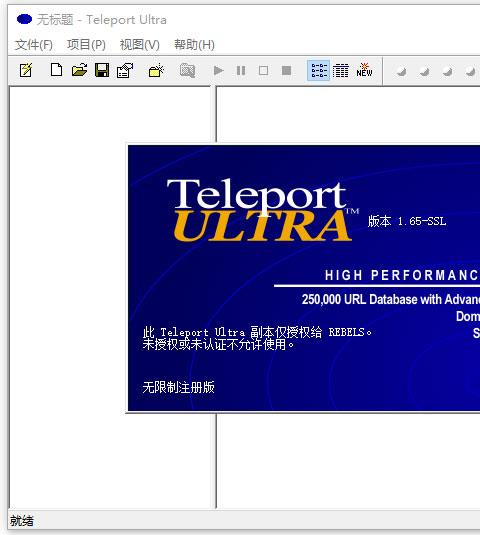The height and width of the screenshot is (535, 480).
Task: Click the blue Teleport app icon in title bar
Action: coord(24,19)
